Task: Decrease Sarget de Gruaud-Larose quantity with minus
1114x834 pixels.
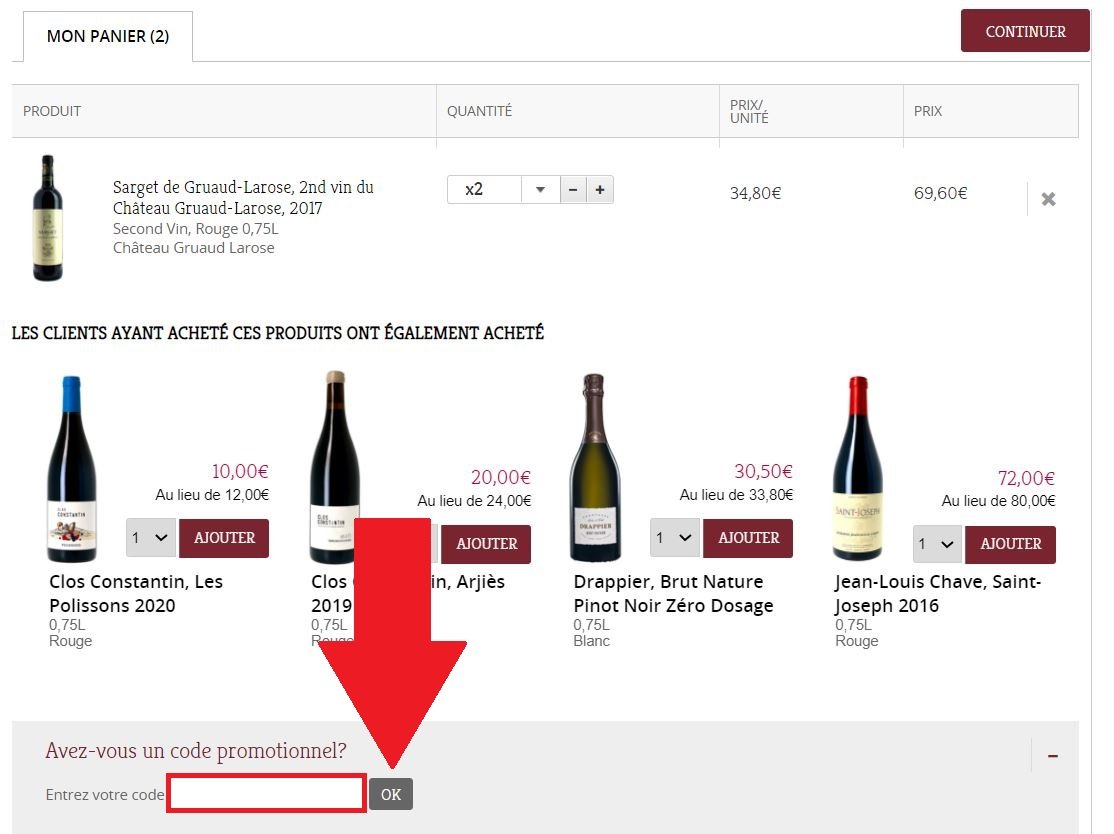Action: point(573,190)
